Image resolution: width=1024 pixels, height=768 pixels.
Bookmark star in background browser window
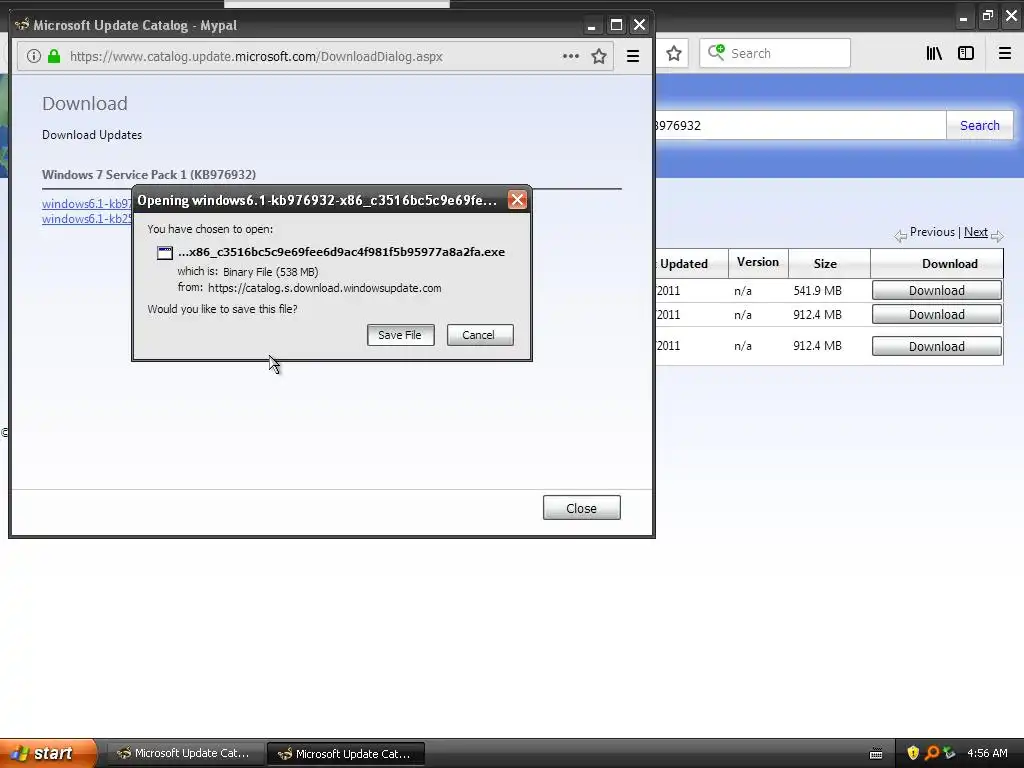click(x=674, y=53)
